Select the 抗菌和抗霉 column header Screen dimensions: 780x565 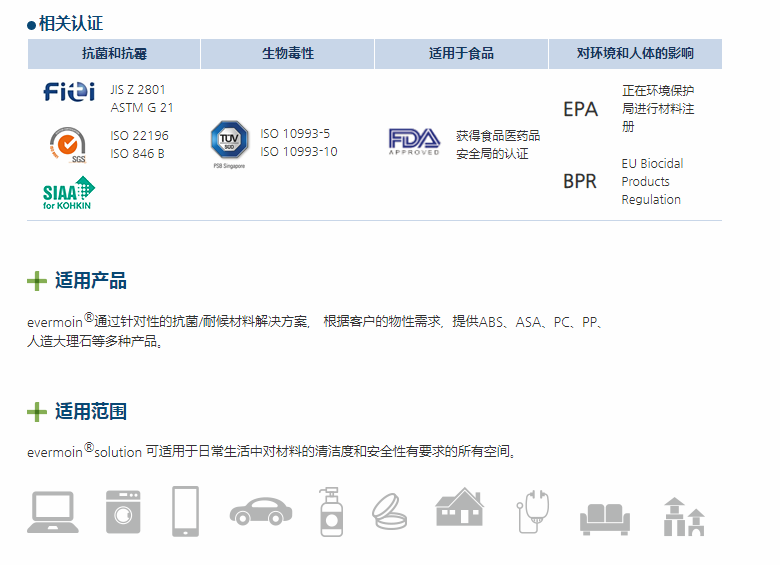tap(114, 54)
